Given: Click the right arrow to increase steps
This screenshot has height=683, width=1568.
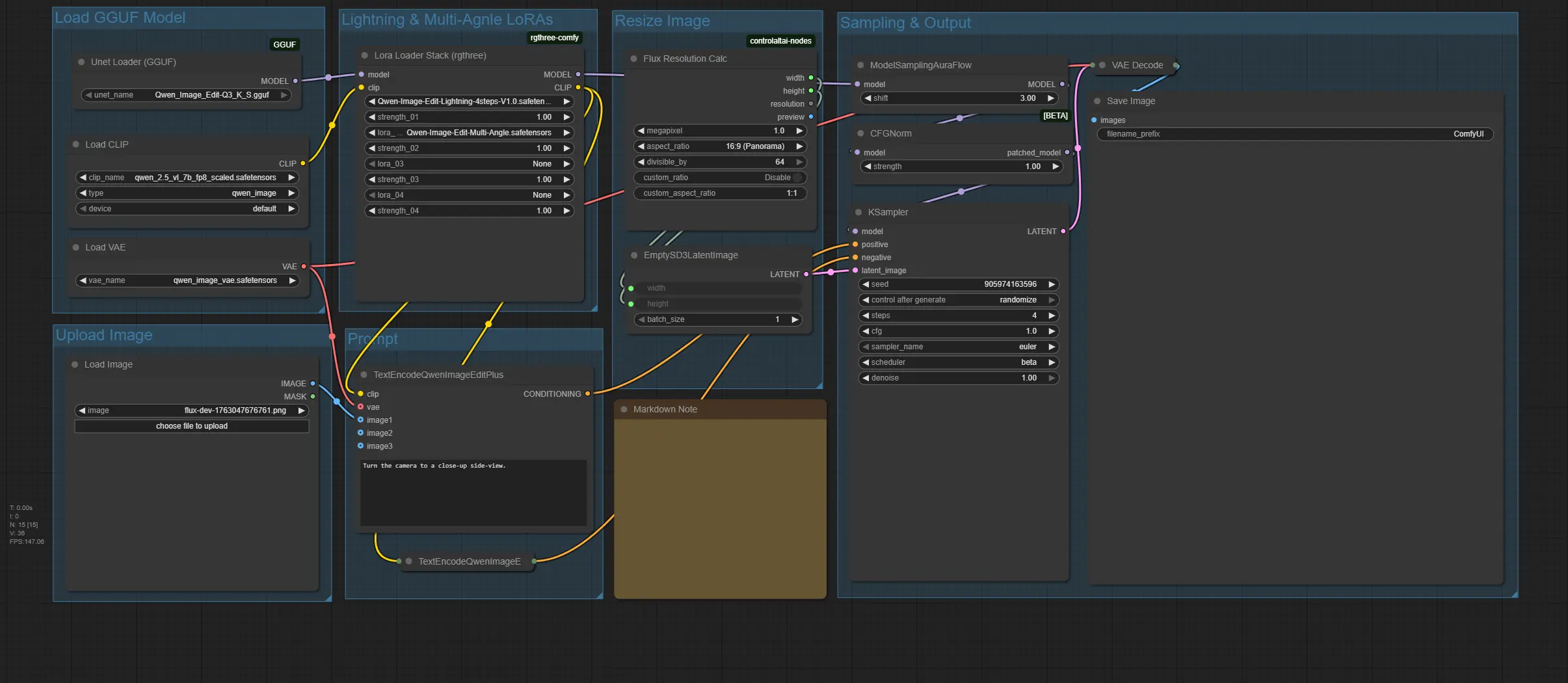Looking at the screenshot, I should [1052, 315].
